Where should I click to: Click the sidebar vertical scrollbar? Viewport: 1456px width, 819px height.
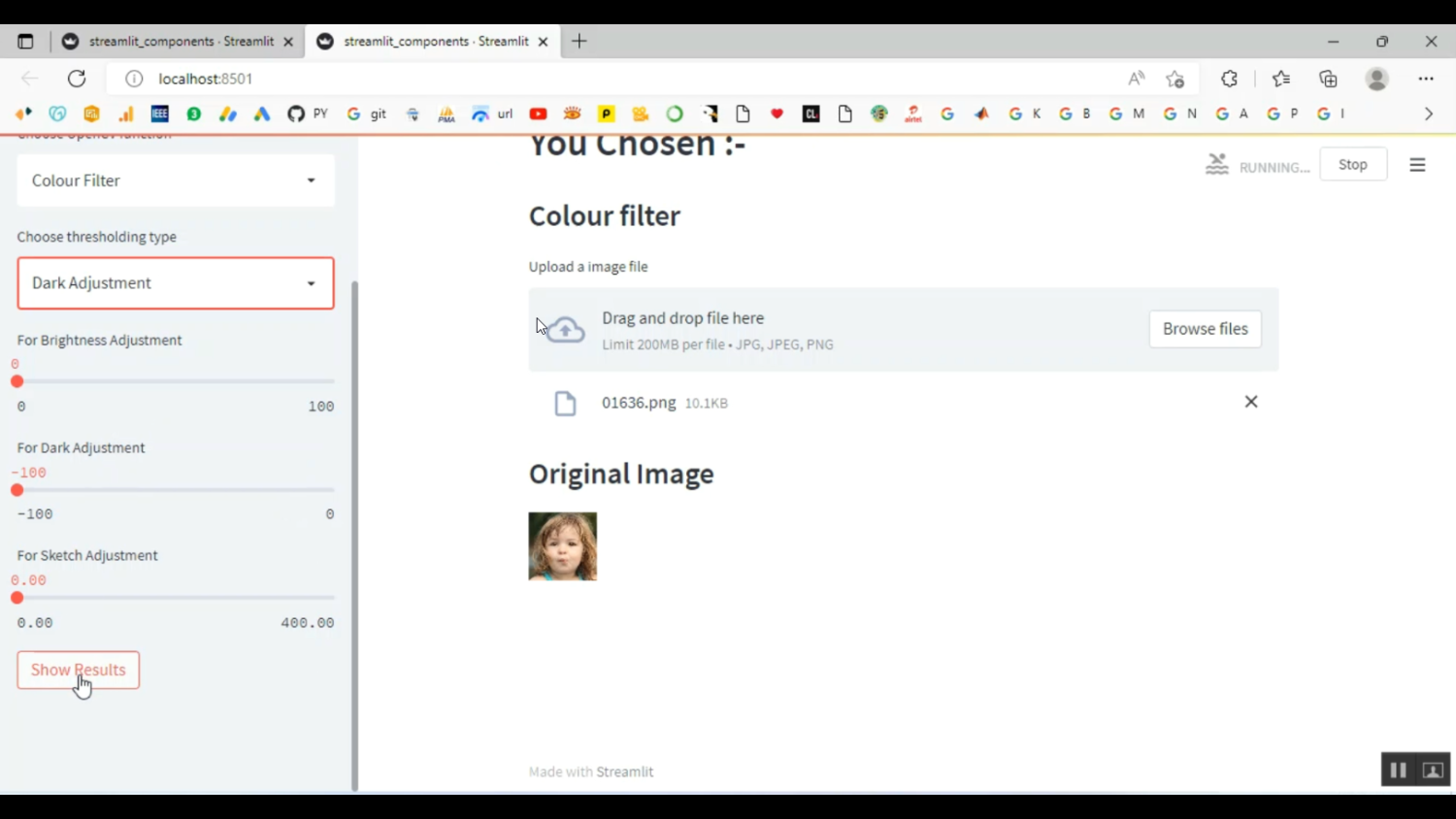point(354,535)
